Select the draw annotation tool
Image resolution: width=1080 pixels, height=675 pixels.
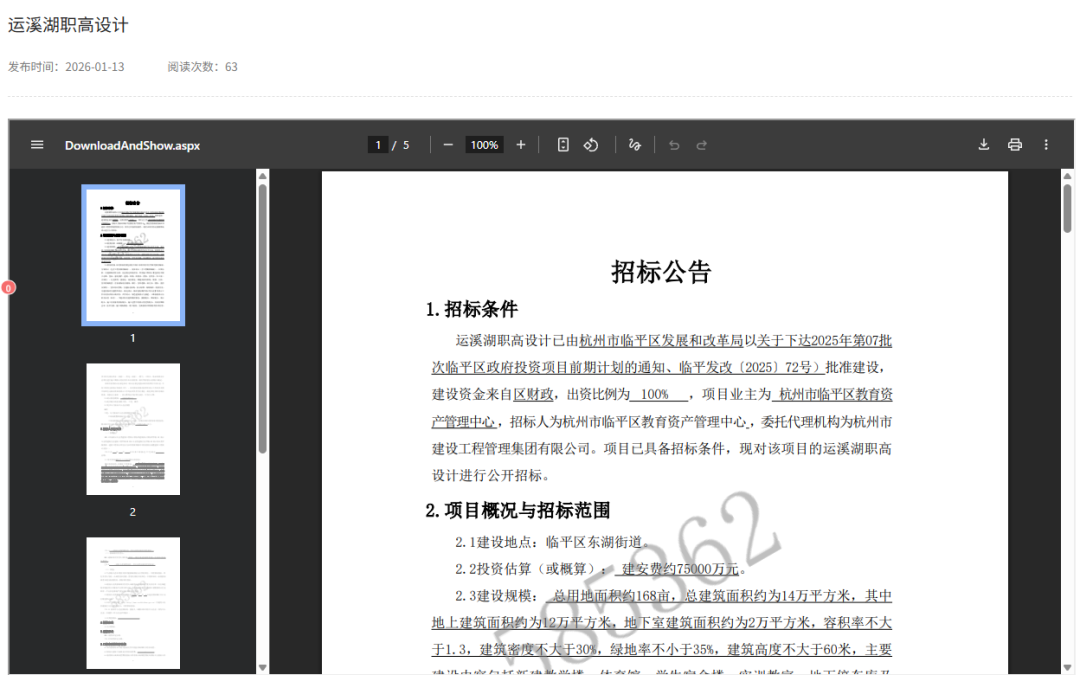tap(634, 145)
